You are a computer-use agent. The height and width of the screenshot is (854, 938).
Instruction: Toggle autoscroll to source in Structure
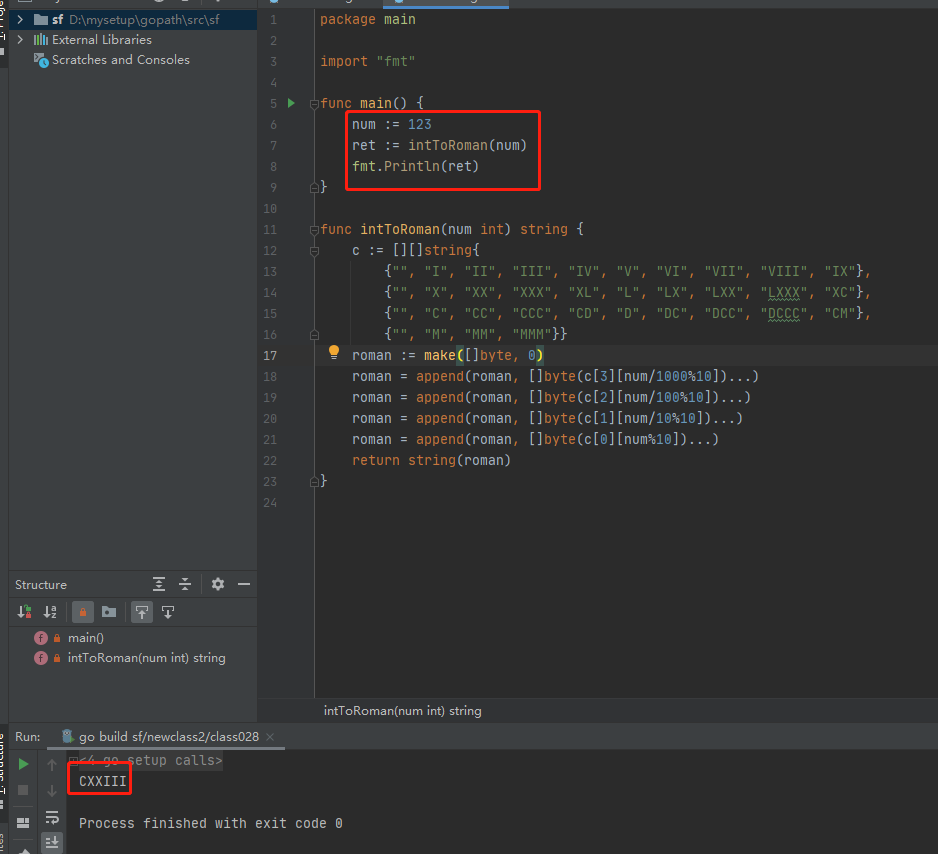(142, 612)
